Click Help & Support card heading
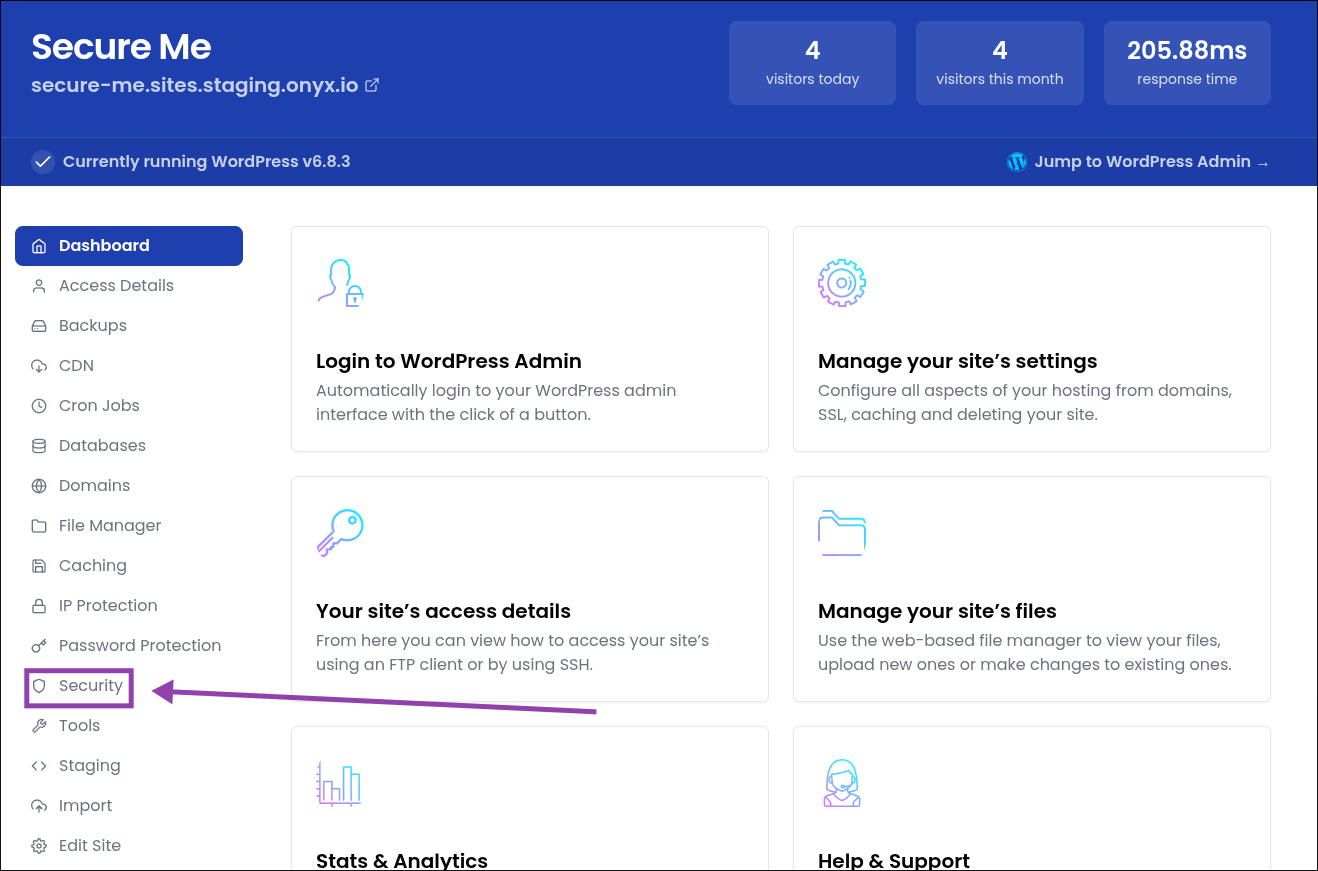Image resolution: width=1318 pixels, height=871 pixels. 894,861
